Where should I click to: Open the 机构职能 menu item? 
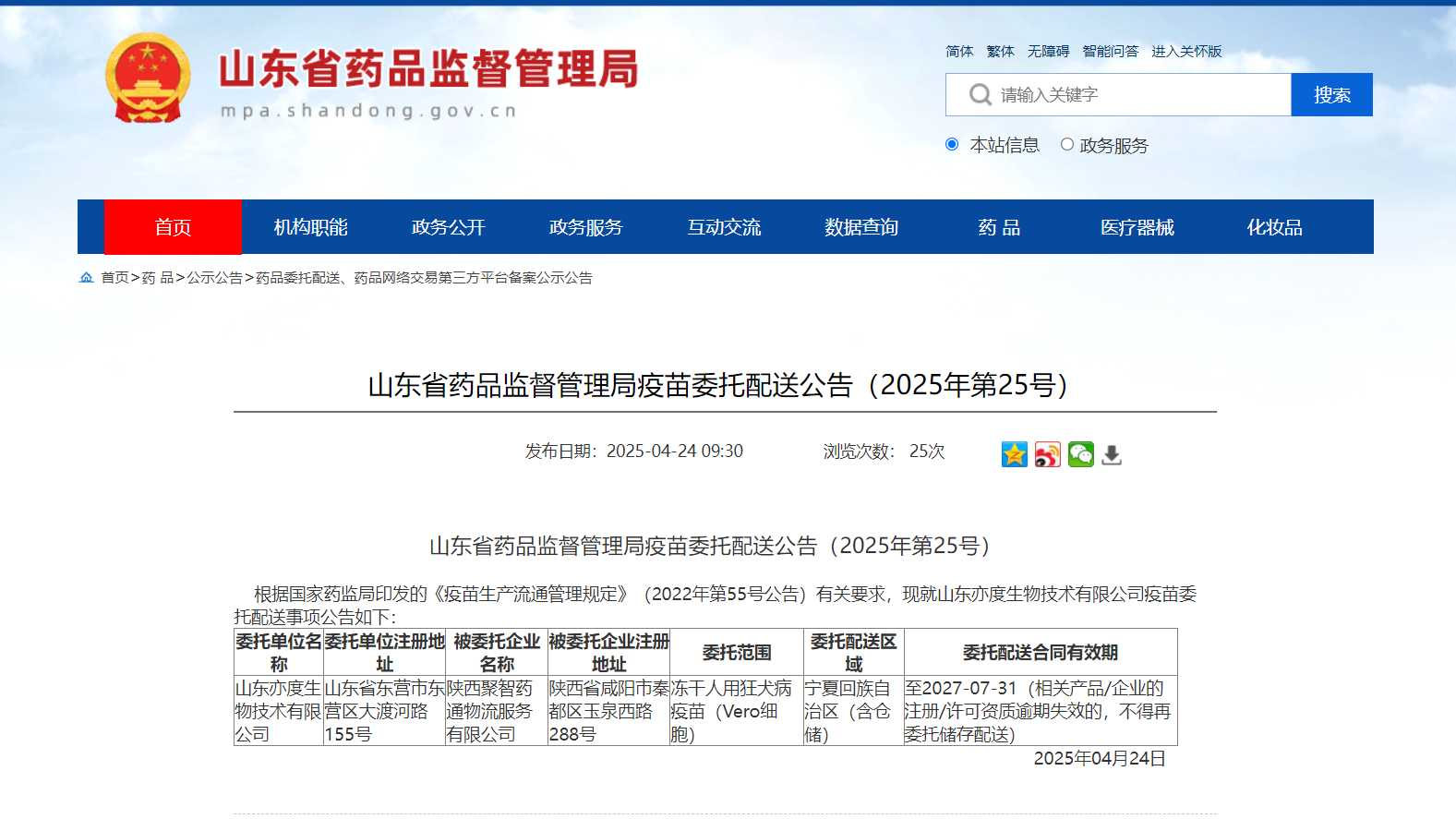(x=310, y=227)
